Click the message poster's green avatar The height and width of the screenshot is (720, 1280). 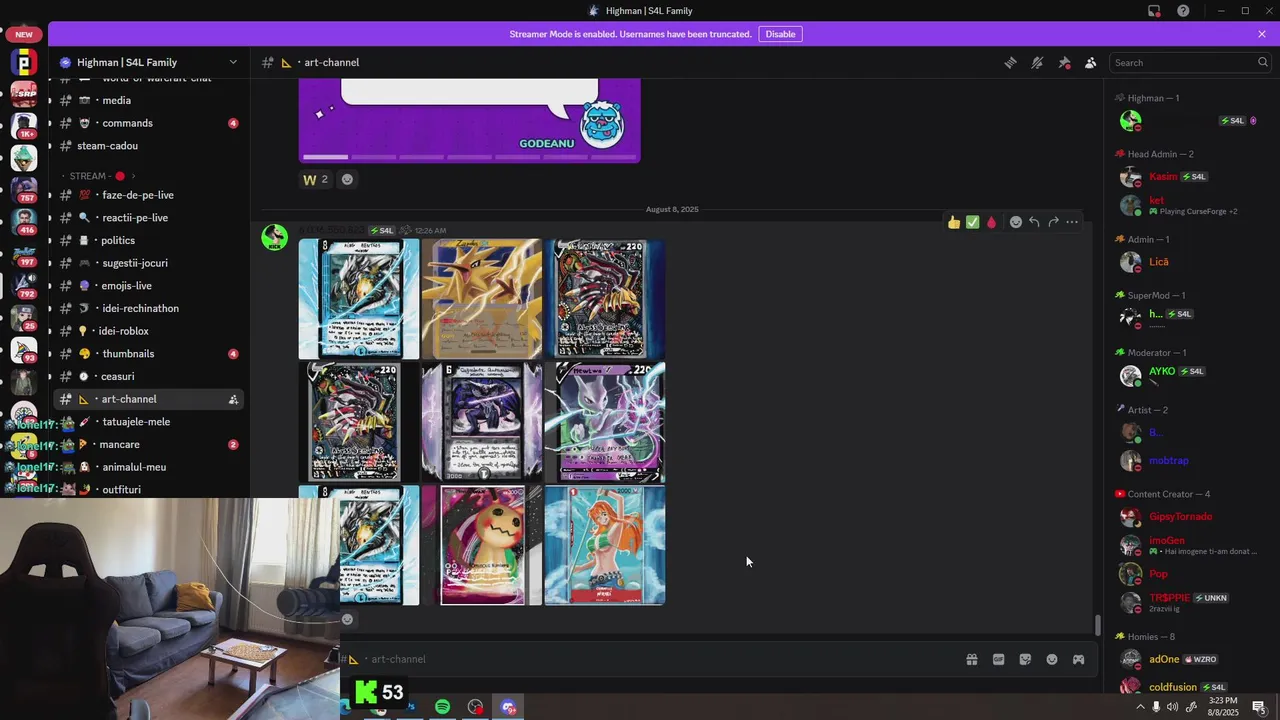tap(274, 237)
